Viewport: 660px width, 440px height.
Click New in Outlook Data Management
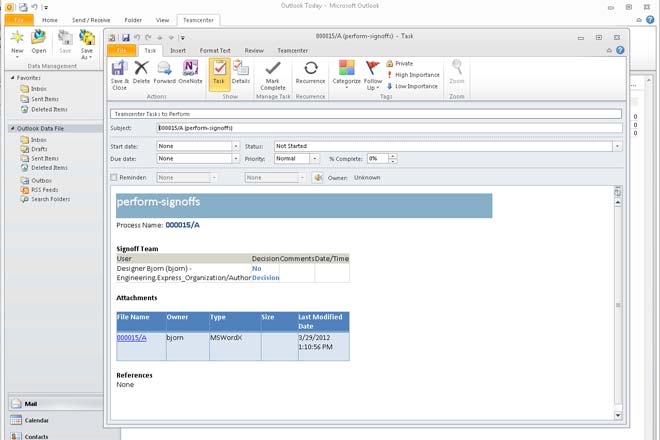point(17,43)
